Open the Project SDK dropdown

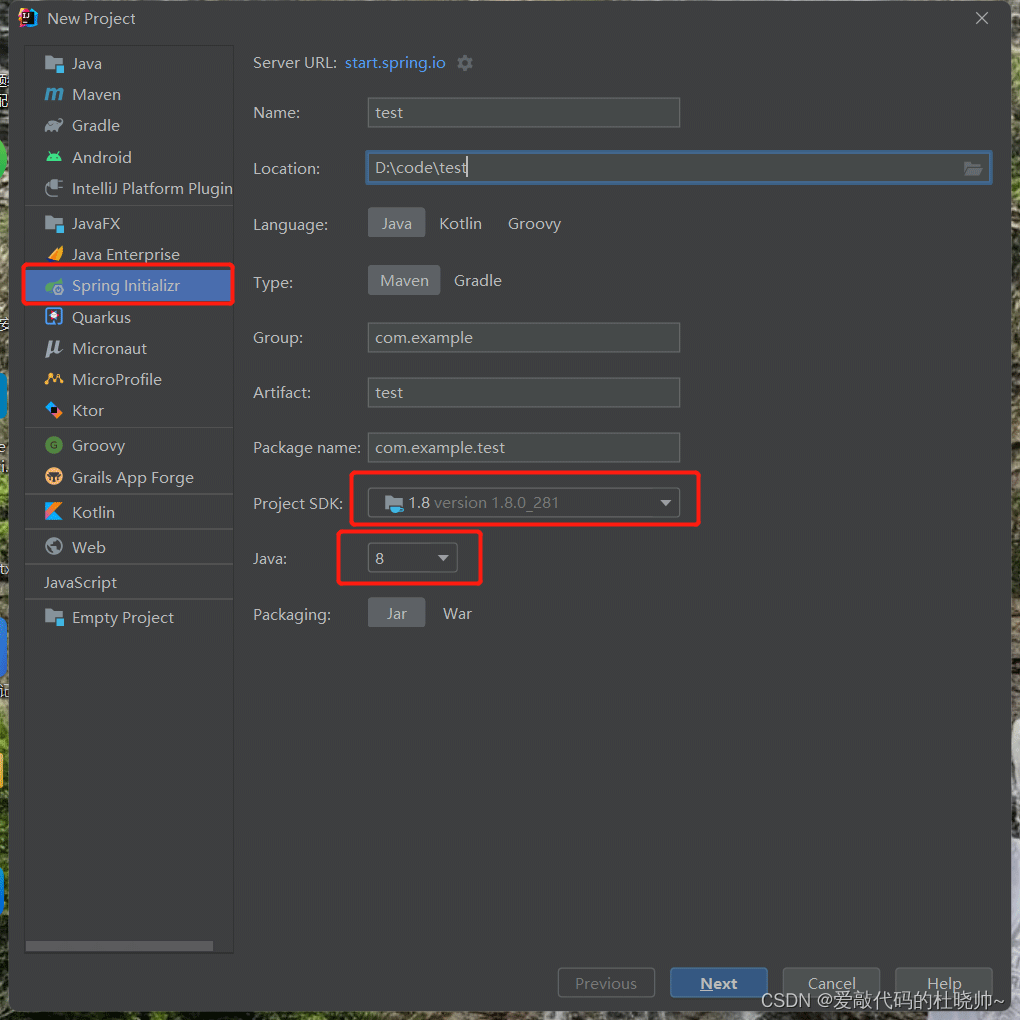pyautogui.click(x=524, y=503)
